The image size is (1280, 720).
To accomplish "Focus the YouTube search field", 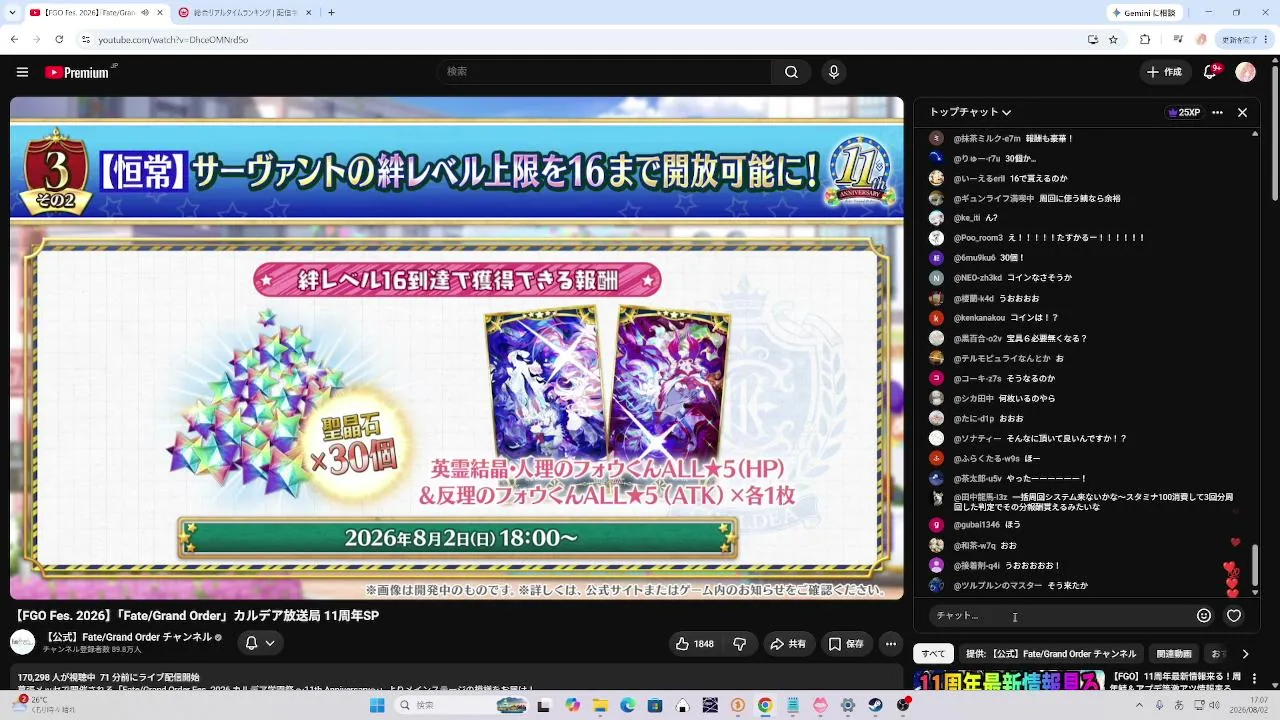I will click(x=603, y=72).
